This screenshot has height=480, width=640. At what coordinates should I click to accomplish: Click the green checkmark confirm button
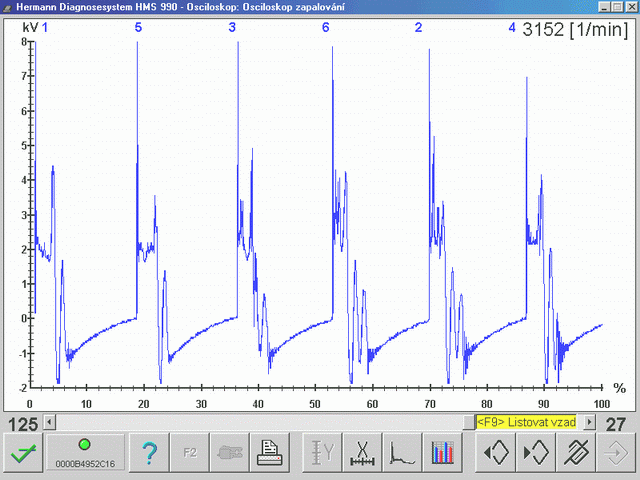pos(23,453)
